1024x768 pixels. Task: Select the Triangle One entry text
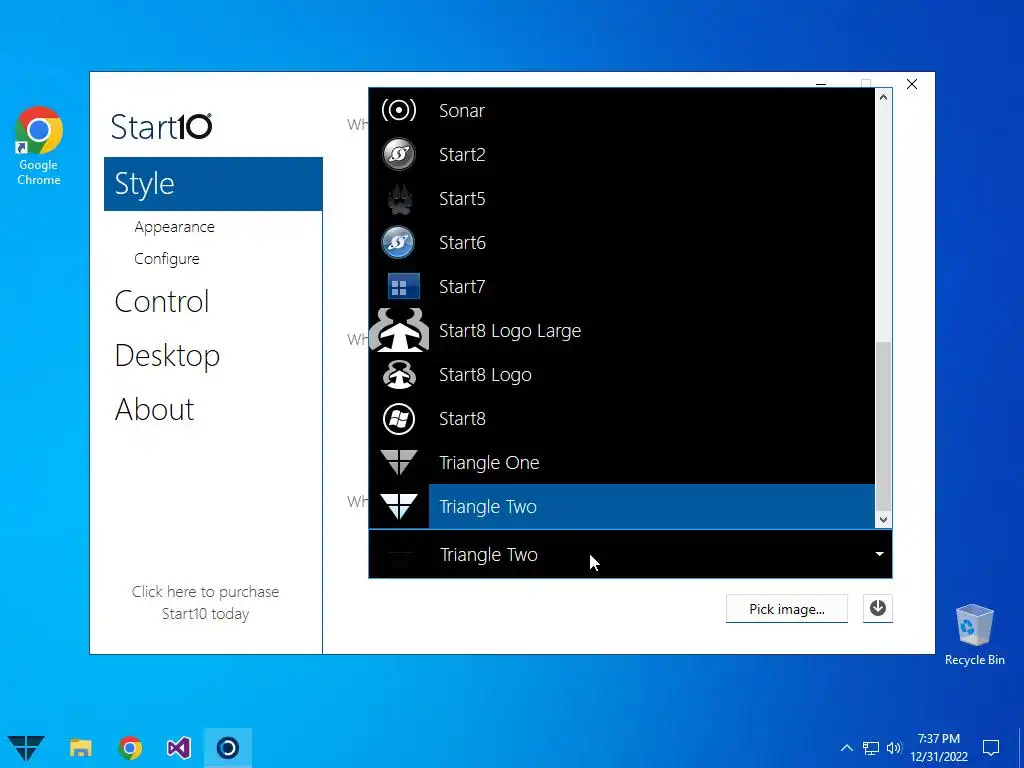[x=489, y=463]
